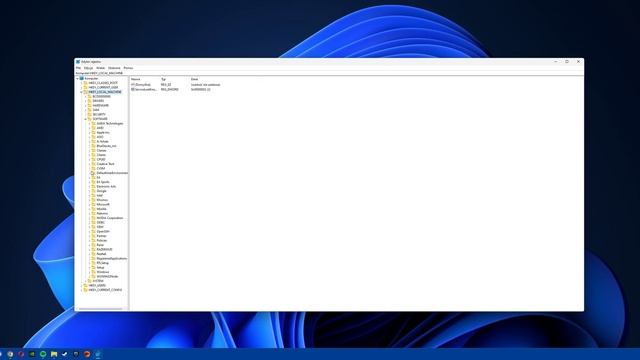
Task: Click the Komputer computer icon in the tree
Action: click(81, 78)
